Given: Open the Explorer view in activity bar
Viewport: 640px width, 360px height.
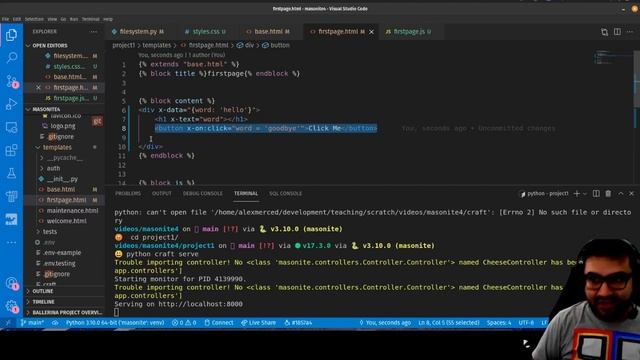Looking at the screenshot, I should click(x=11, y=35).
